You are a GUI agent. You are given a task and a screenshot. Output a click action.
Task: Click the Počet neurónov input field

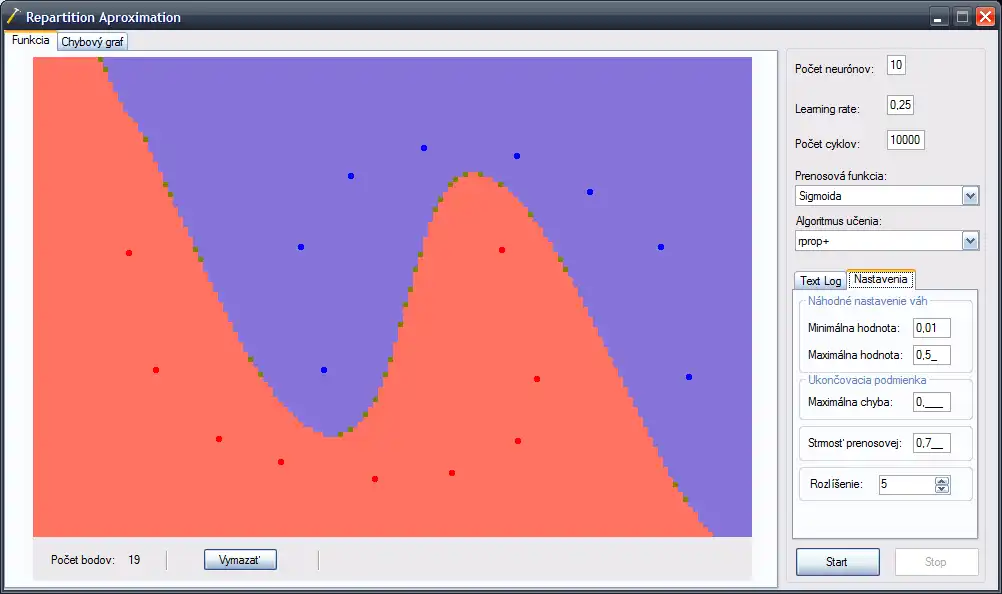[x=896, y=65]
